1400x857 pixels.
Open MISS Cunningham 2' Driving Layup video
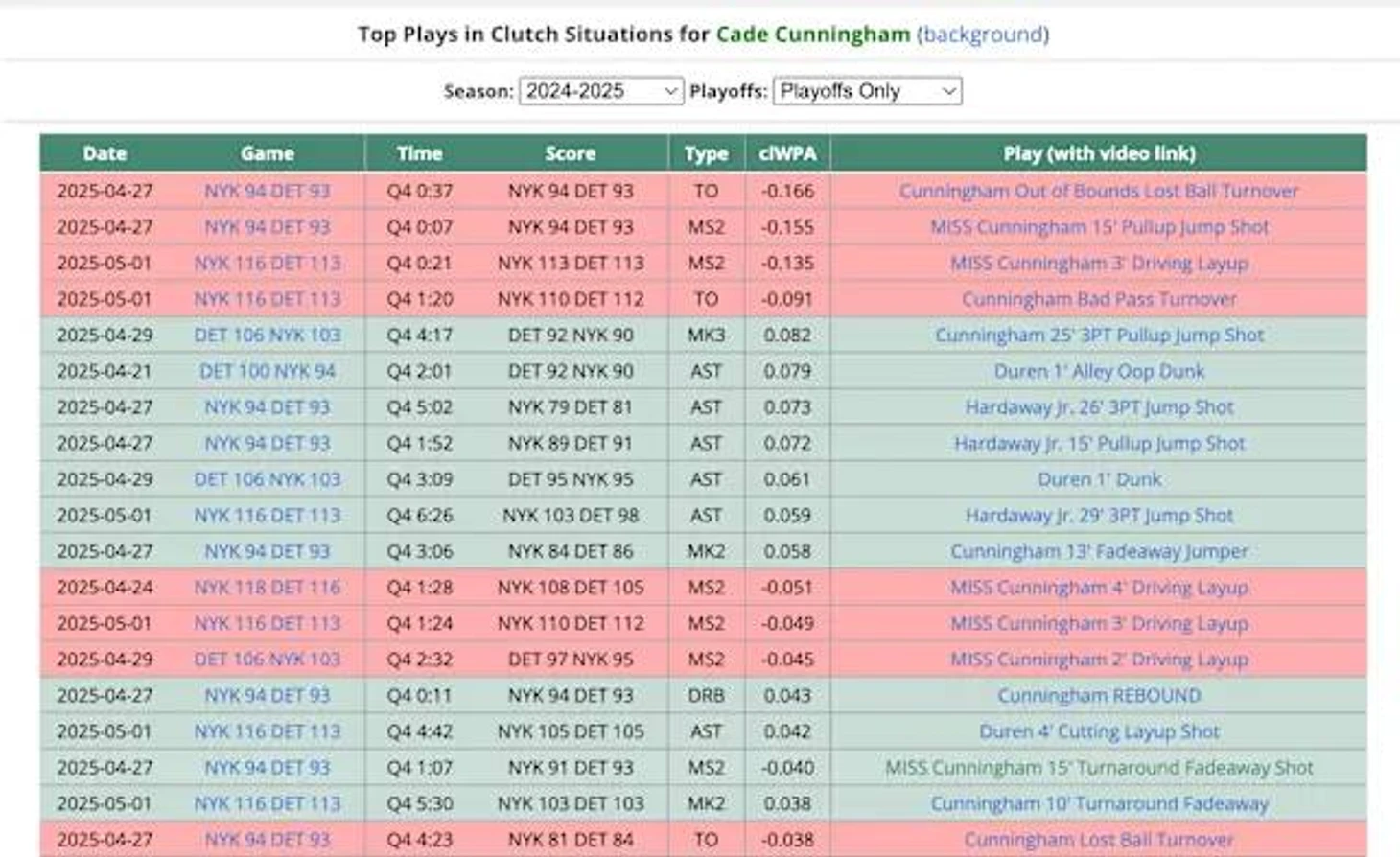click(1099, 660)
